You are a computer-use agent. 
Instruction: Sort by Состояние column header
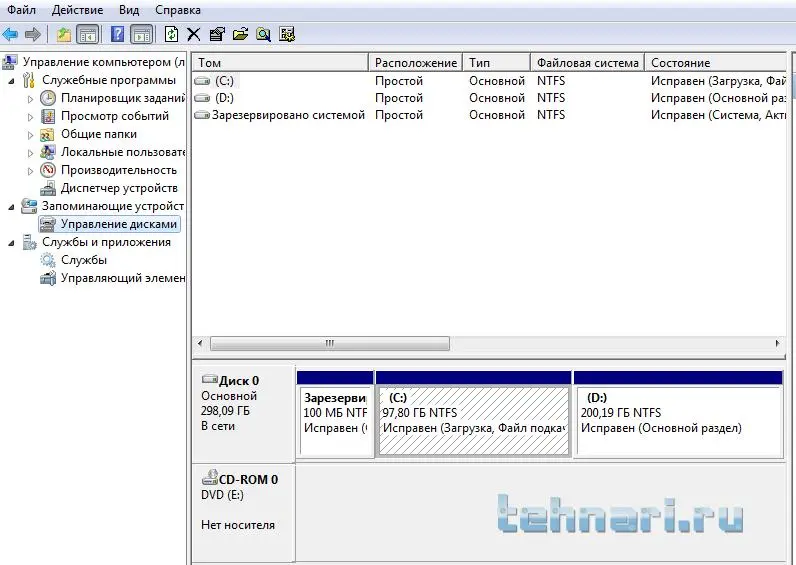click(715, 62)
